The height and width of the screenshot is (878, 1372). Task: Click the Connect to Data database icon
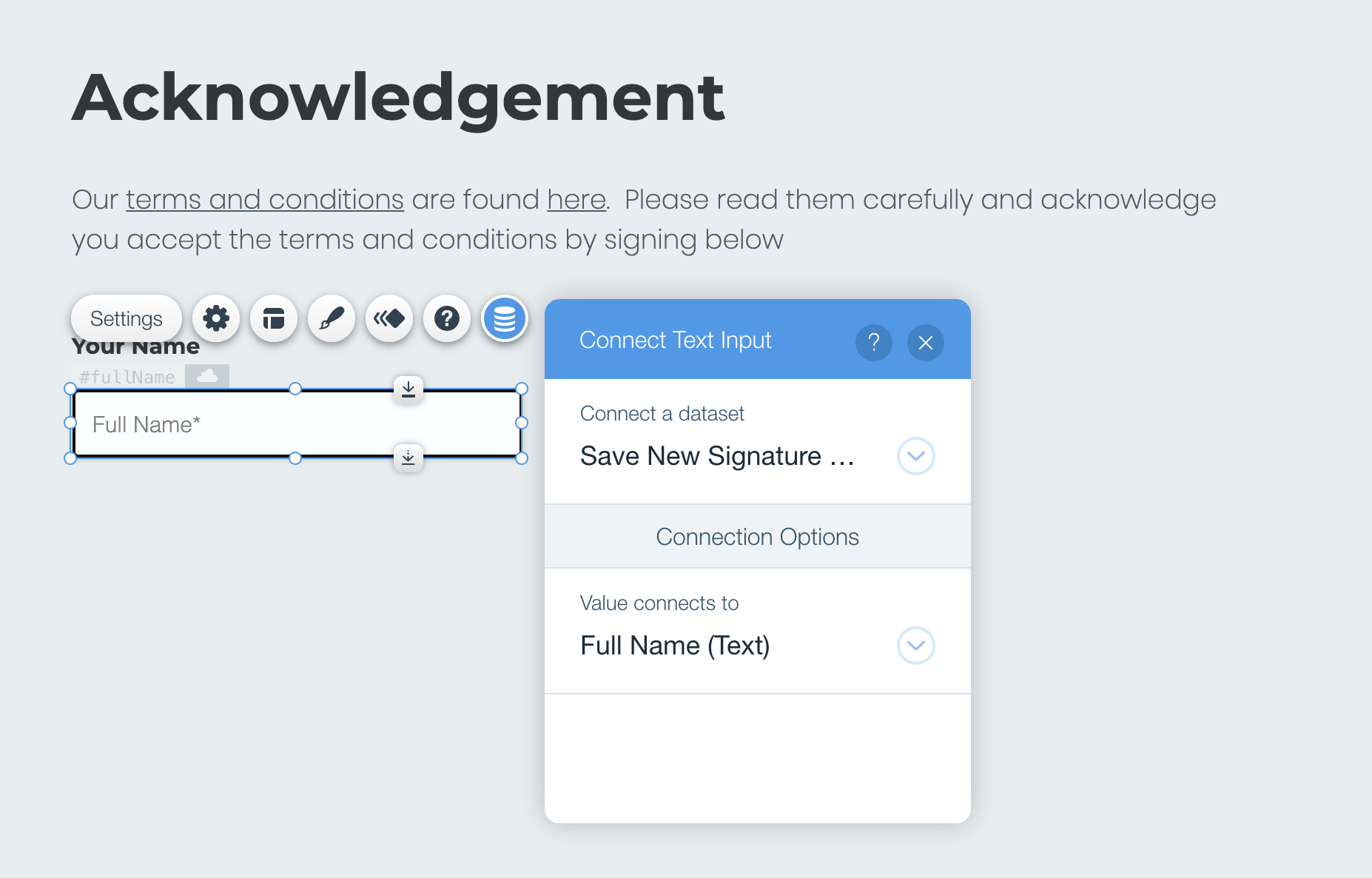pos(505,319)
